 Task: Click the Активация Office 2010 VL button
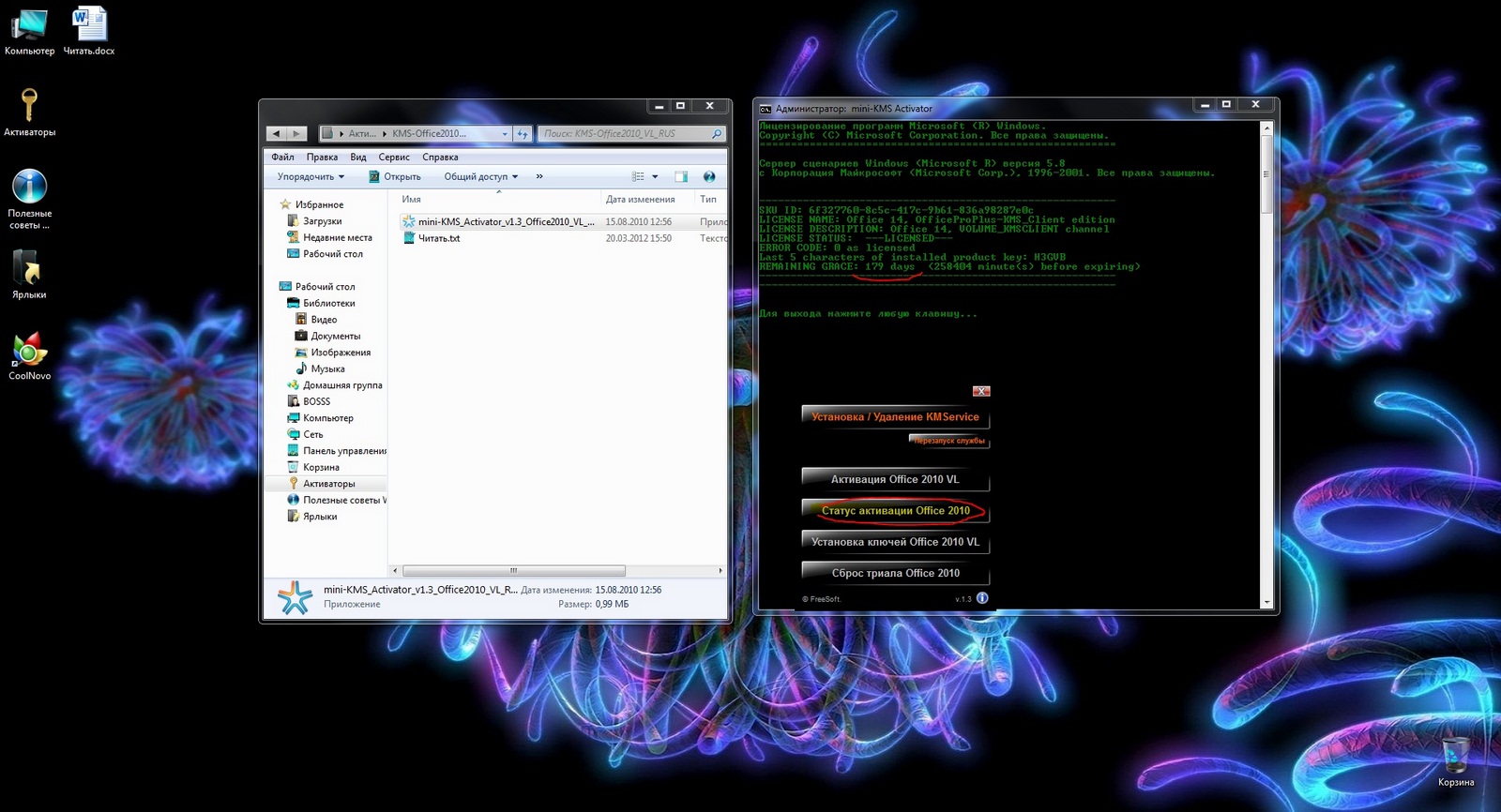click(895, 479)
